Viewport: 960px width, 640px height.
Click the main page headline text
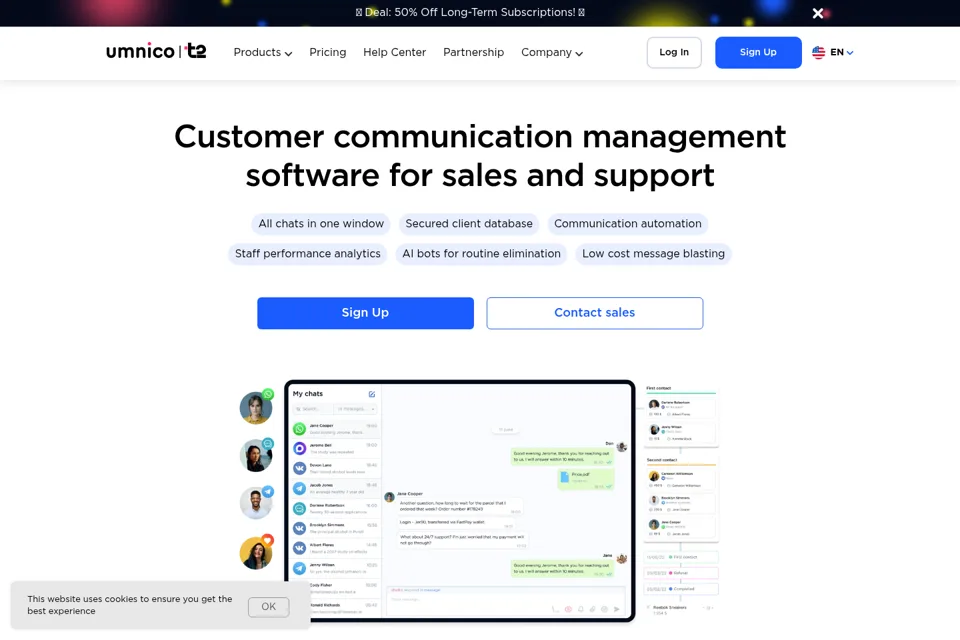coord(480,156)
